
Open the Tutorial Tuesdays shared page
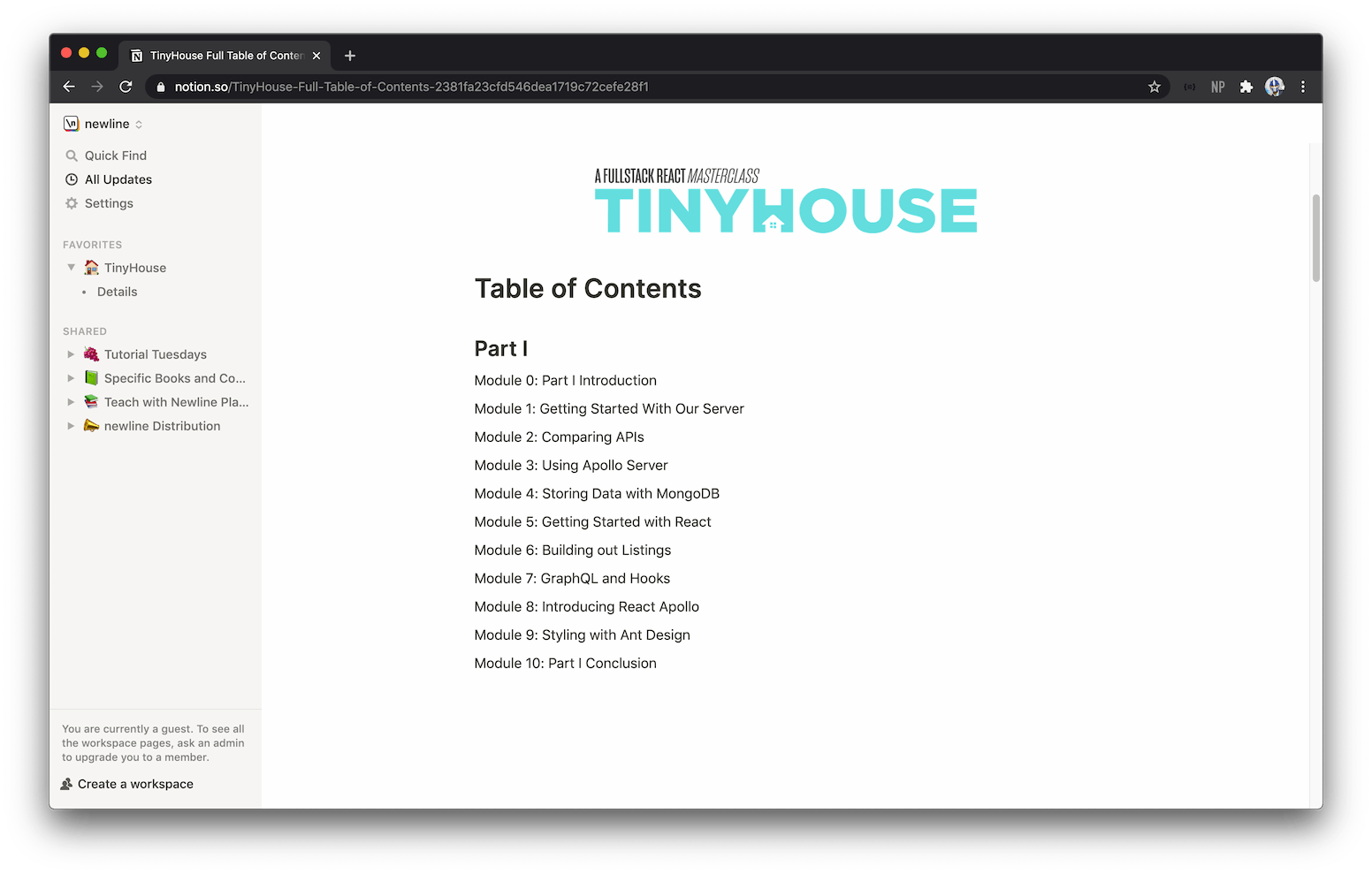click(x=155, y=354)
